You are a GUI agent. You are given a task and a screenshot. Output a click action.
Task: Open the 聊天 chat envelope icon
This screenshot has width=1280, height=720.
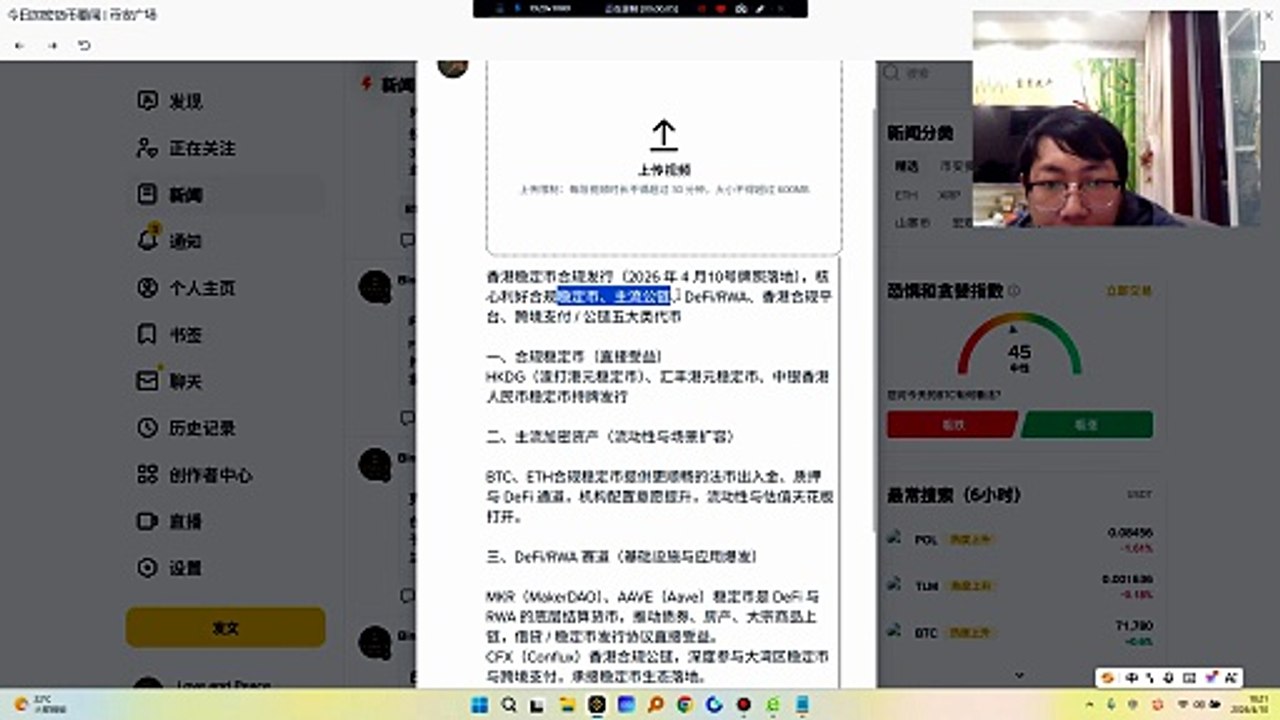147,381
